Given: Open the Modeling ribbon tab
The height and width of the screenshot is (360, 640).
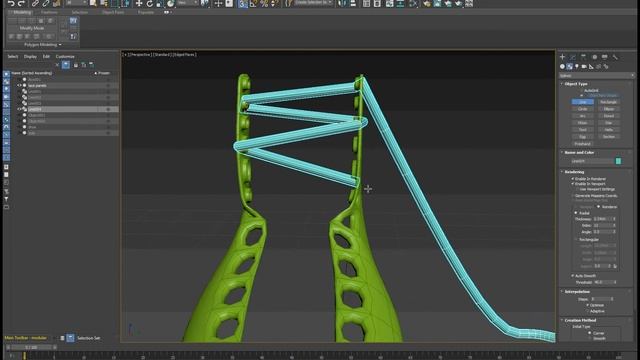Looking at the screenshot, I should (x=22, y=12).
